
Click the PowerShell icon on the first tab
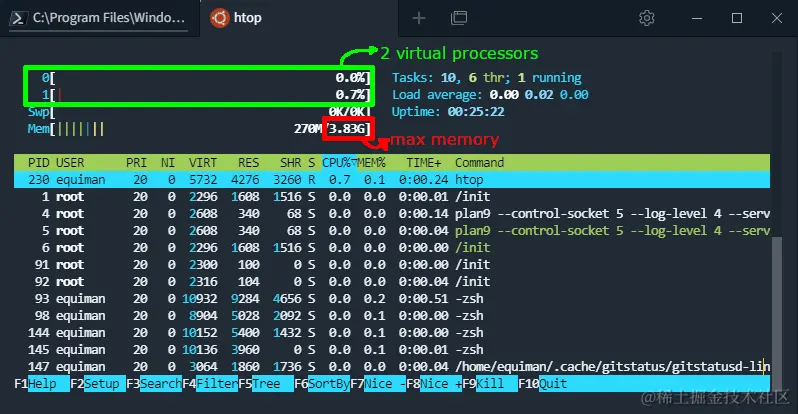click(x=18, y=18)
